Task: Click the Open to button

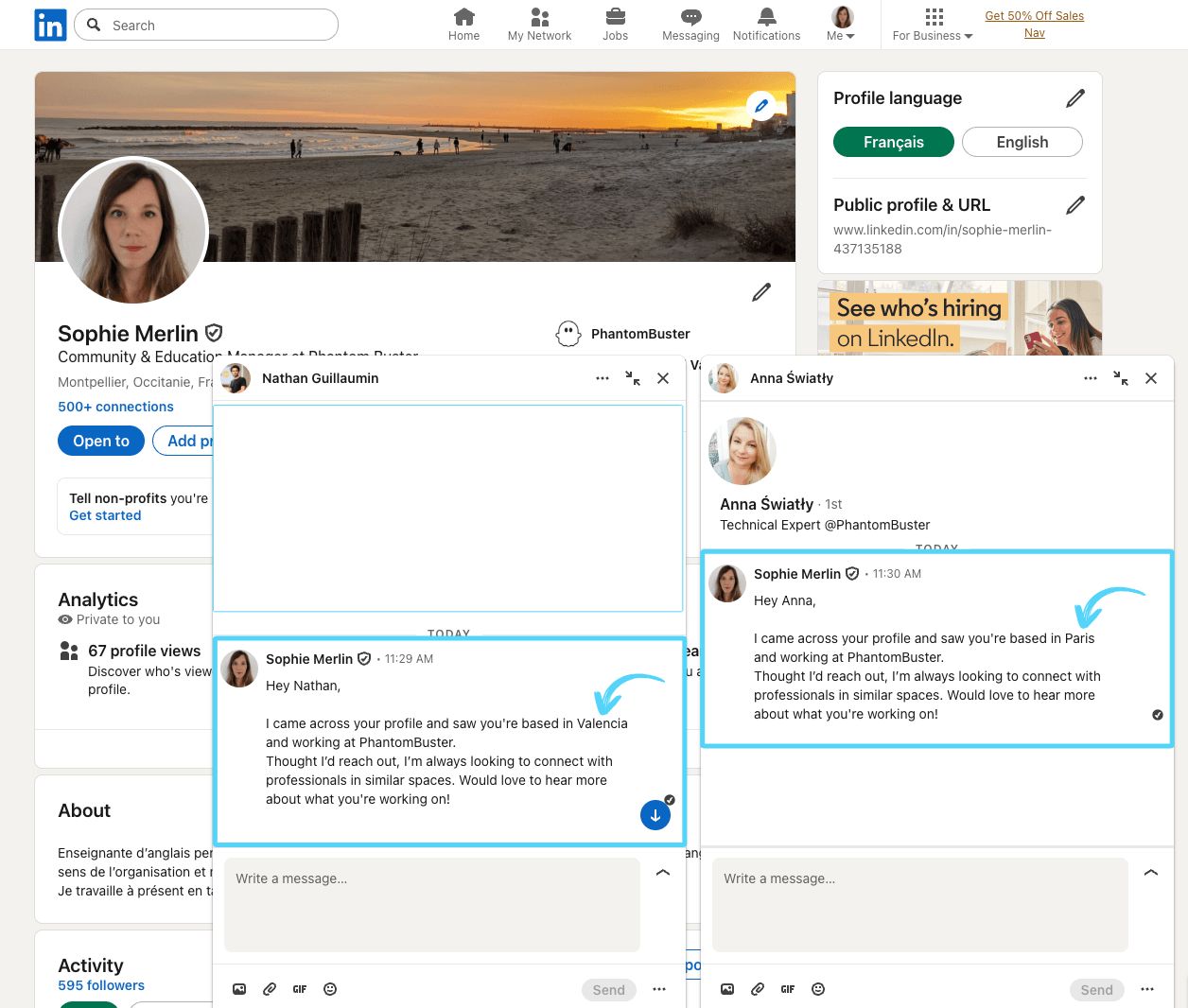Action: [101, 441]
